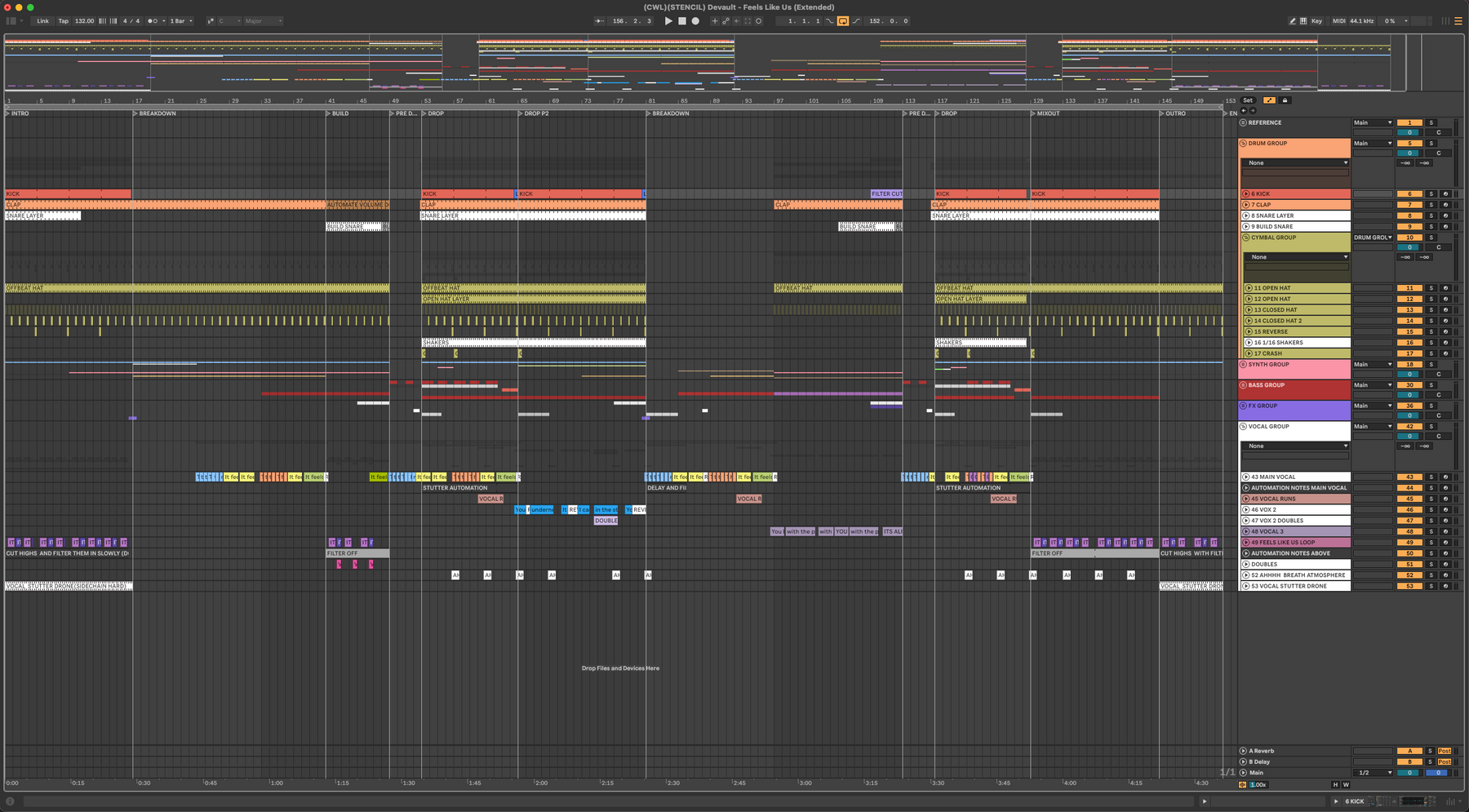Jump to the MIXOUT locator

pyautogui.click(x=1045, y=113)
